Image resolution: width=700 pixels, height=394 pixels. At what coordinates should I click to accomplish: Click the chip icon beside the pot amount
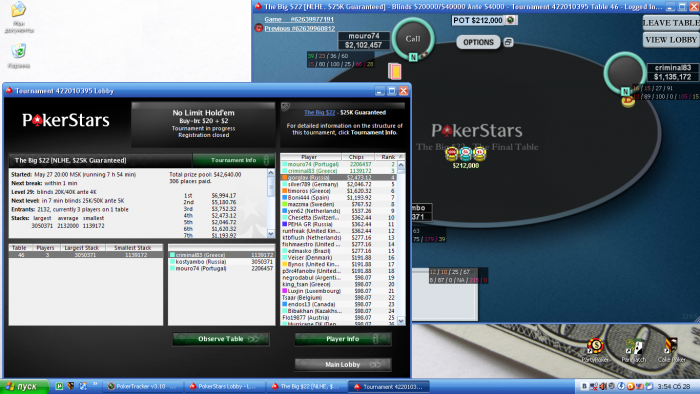pos(511,20)
